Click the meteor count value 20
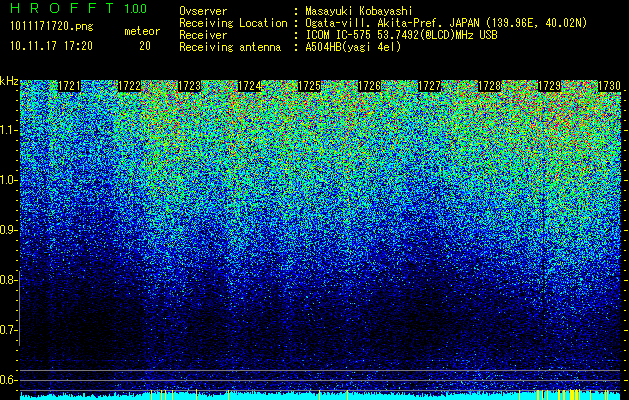Image resolution: width=629 pixels, height=400 pixels. [145, 46]
